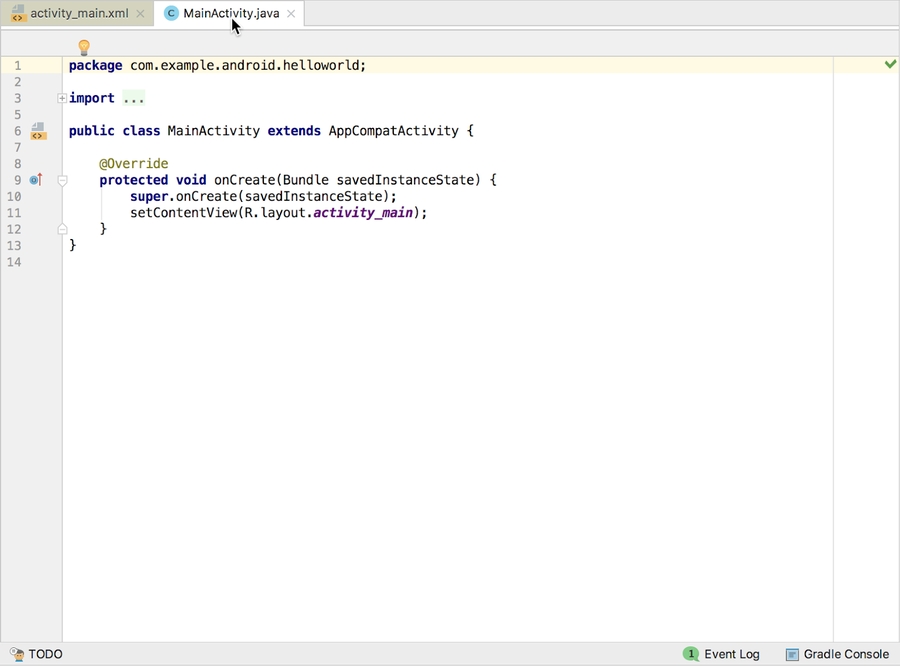The width and height of the screenshot is (900, 666).
Task: Click the related layout file gutter icon
Action: [38, 130]
